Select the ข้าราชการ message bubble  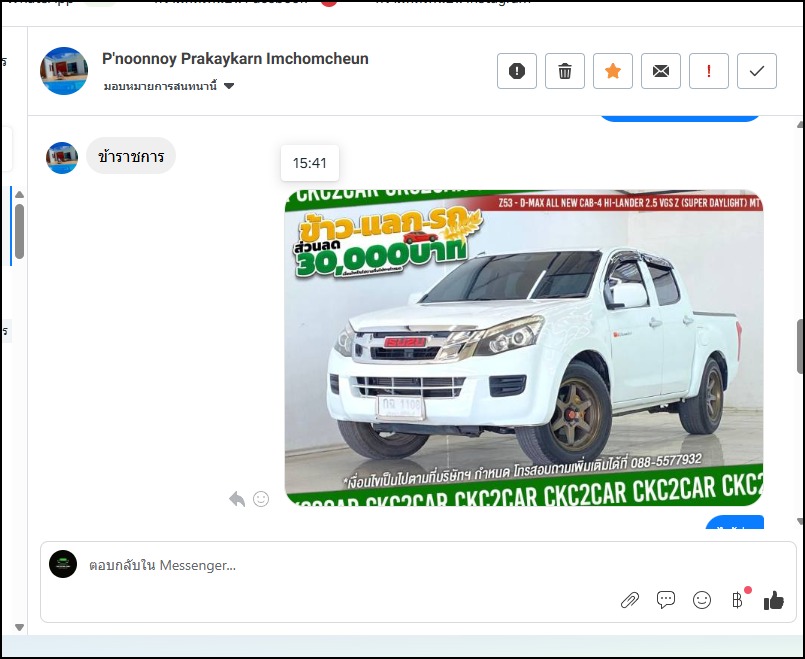tap(131, 156)
